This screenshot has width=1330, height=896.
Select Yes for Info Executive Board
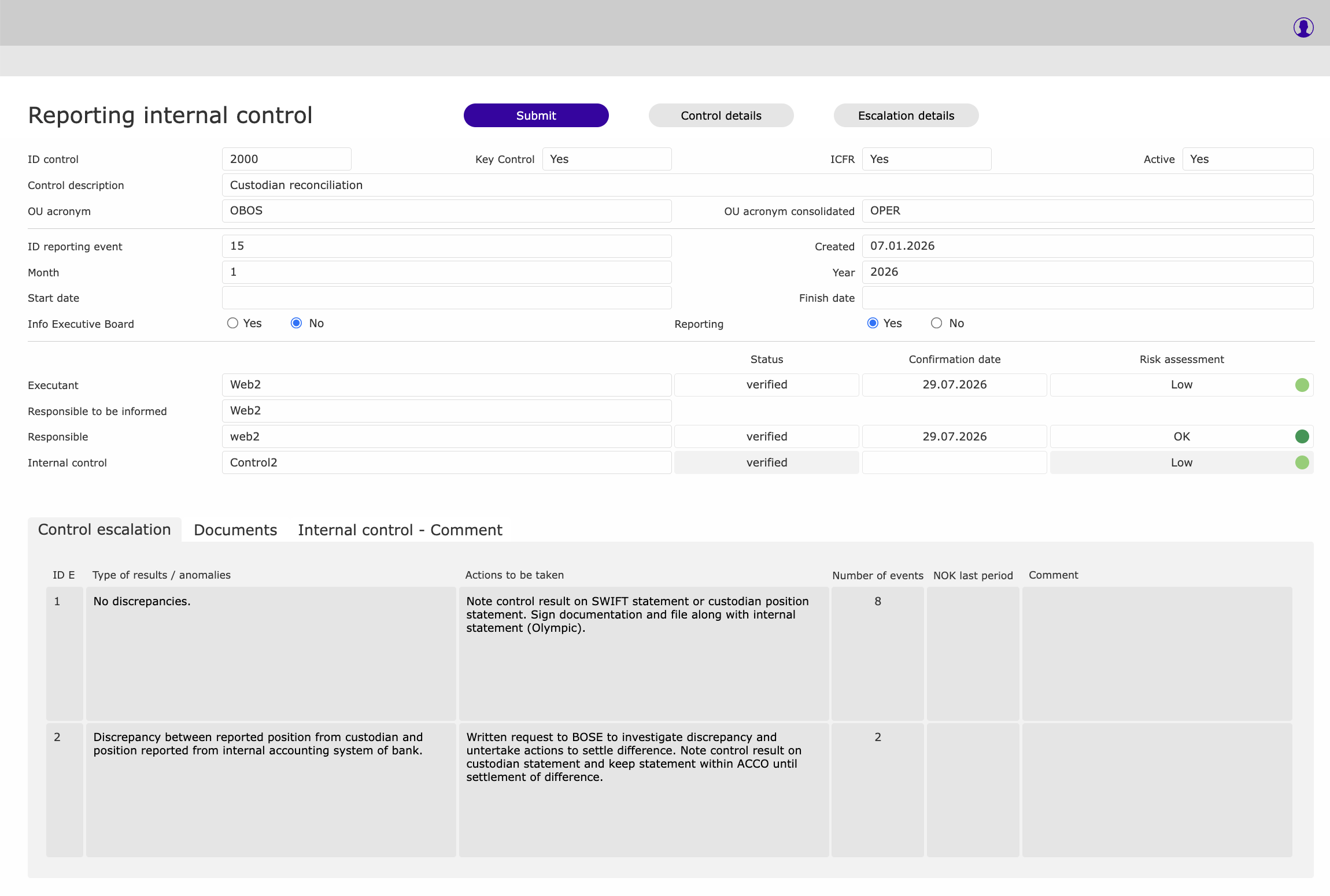pos(232,323)
